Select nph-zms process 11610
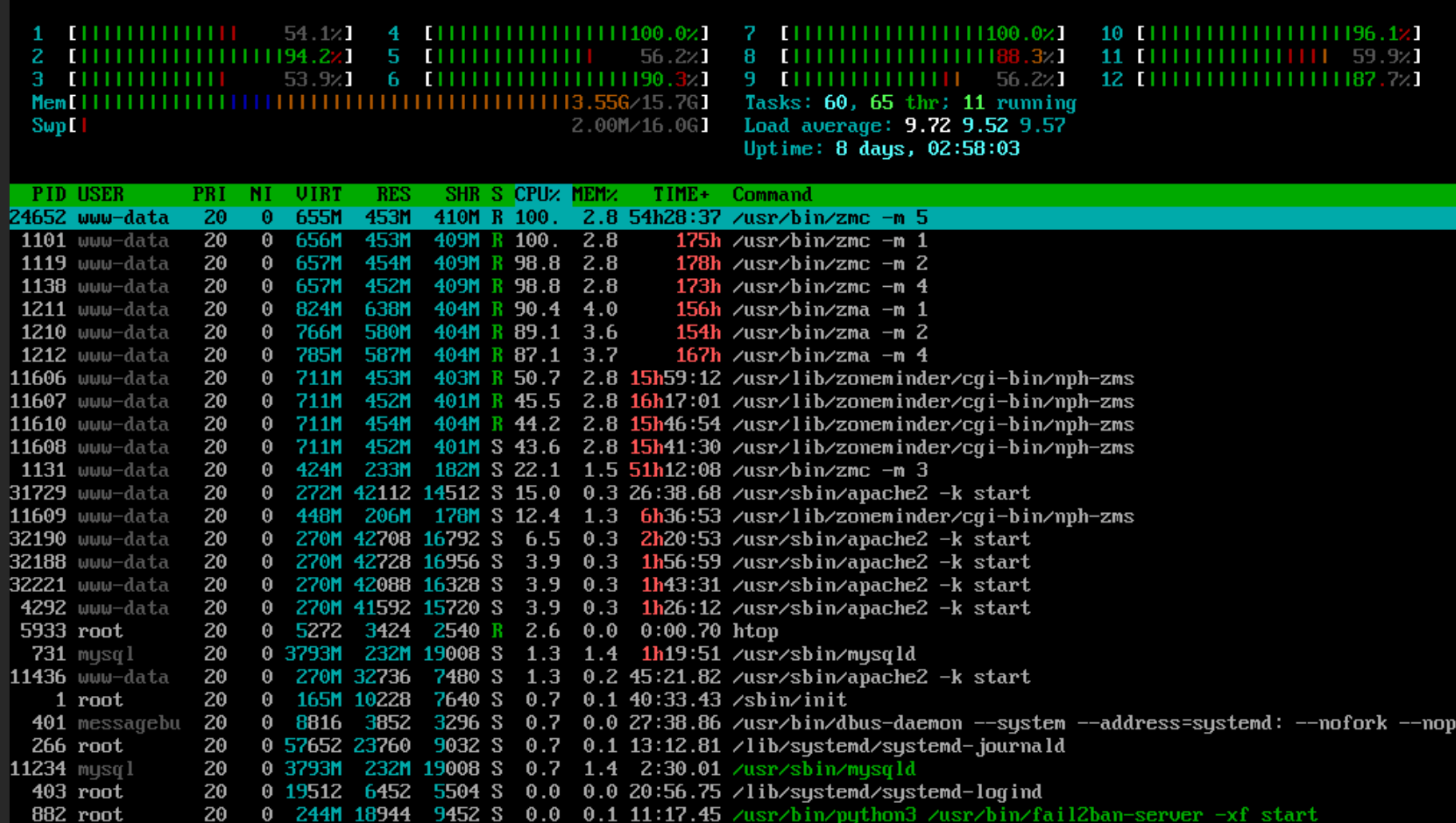Image resolution: width=1456 pixels, height=823 pixels. (732, 424)
